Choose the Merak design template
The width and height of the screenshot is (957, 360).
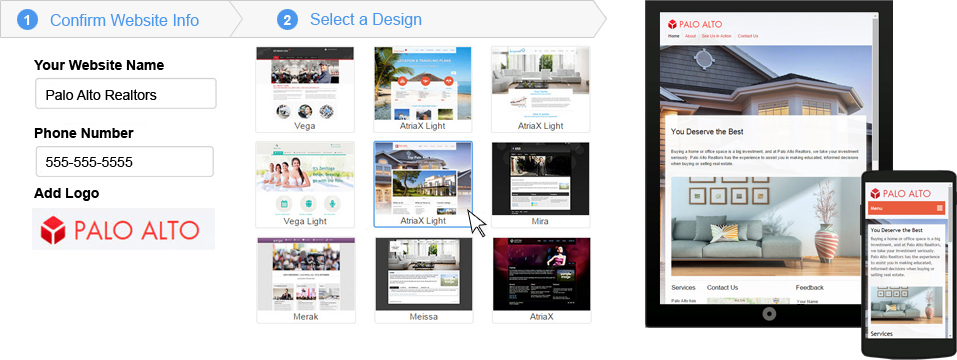pos(306,280)
